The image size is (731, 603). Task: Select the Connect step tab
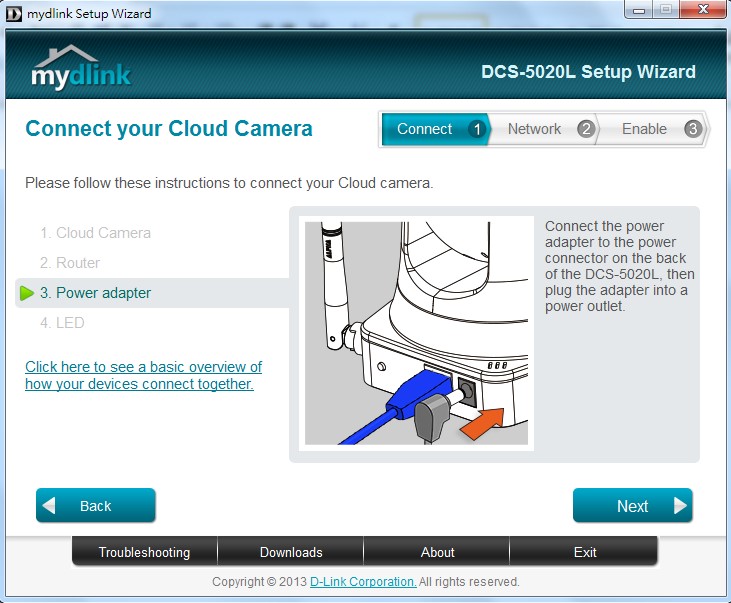coord(435,129)
